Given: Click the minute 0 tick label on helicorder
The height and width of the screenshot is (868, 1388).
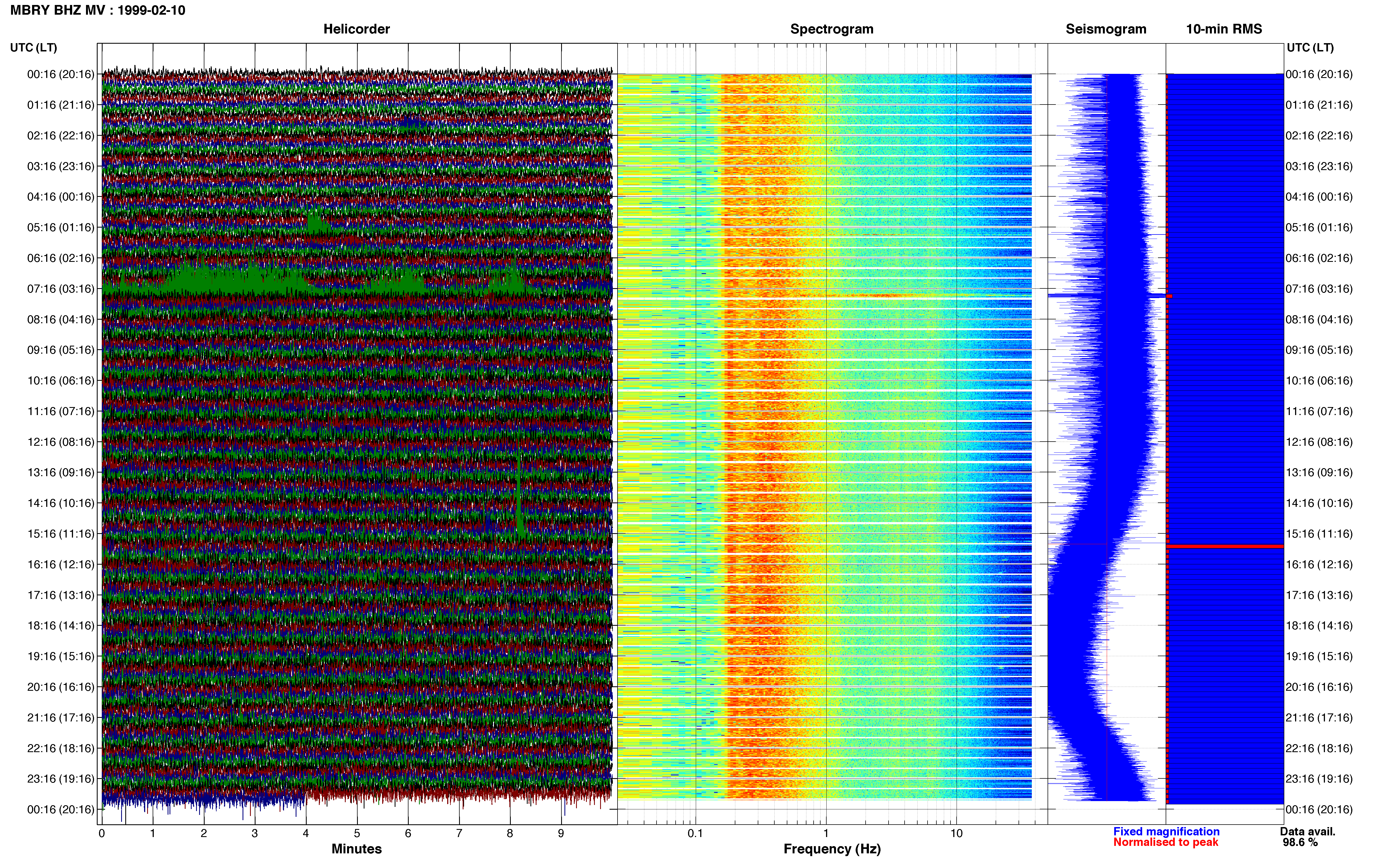Looking at the screenshot, I should [101, 833].
